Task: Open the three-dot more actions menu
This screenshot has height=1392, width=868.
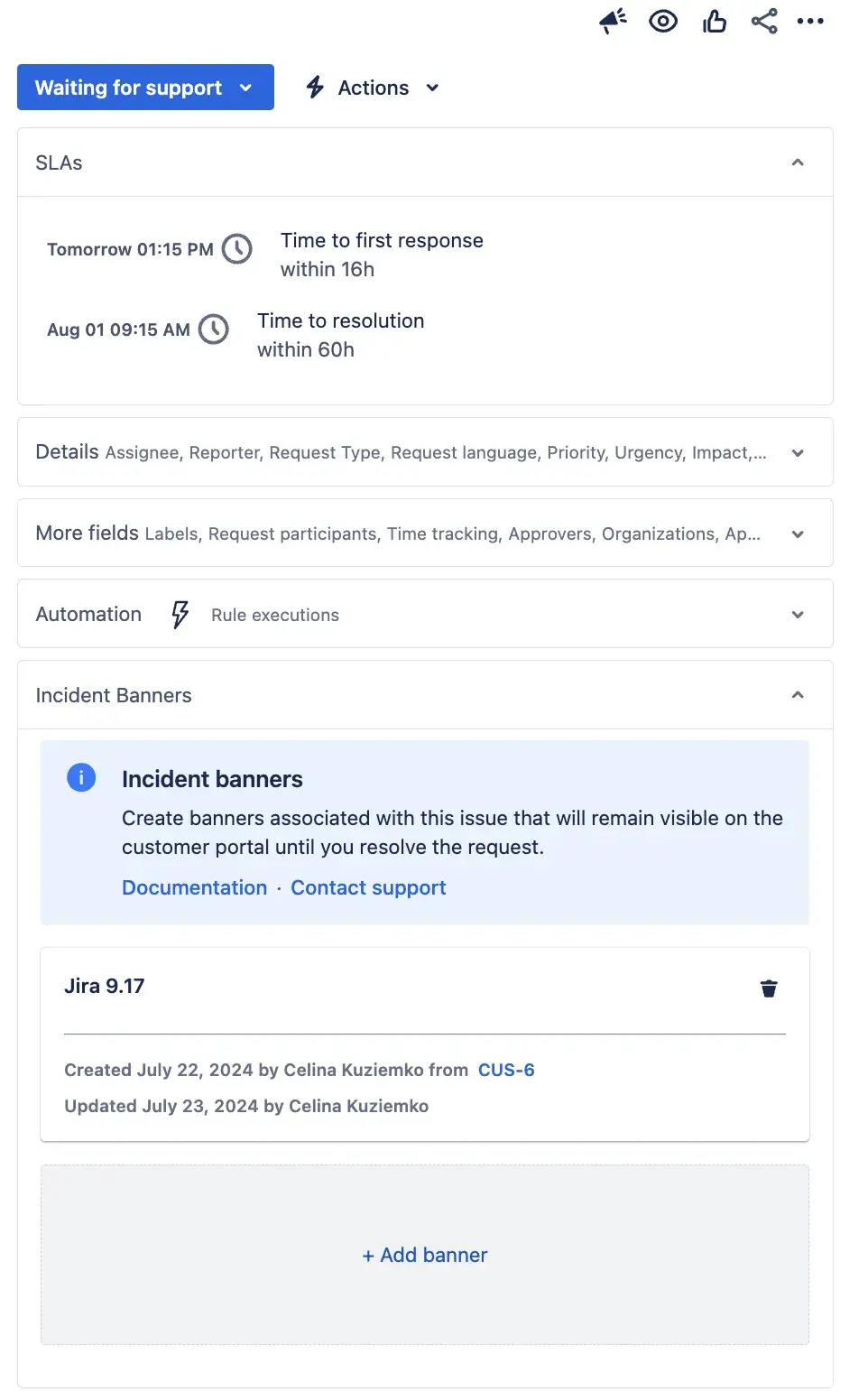Action: point(810,21)
